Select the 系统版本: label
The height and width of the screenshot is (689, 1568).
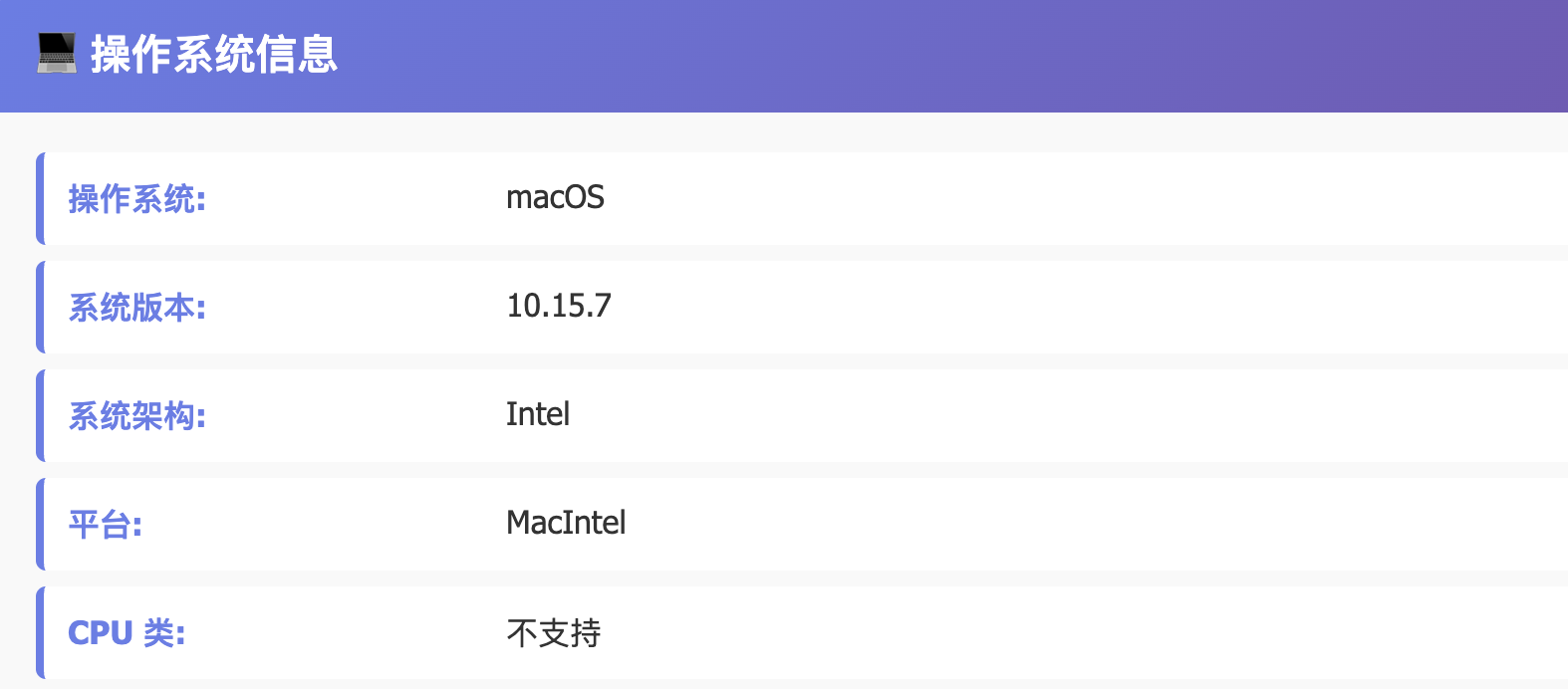[x=137, y=308]
